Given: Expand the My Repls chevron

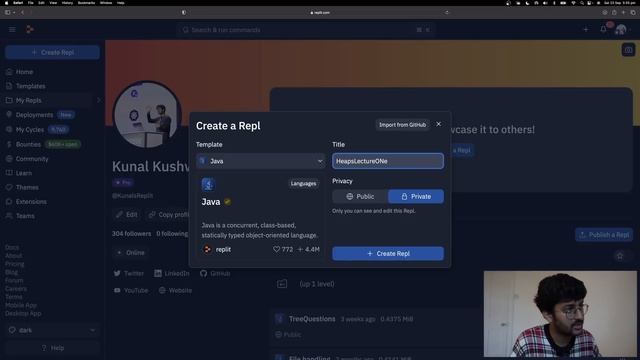Looking at the screenshot, I should (x=98, y=100).
